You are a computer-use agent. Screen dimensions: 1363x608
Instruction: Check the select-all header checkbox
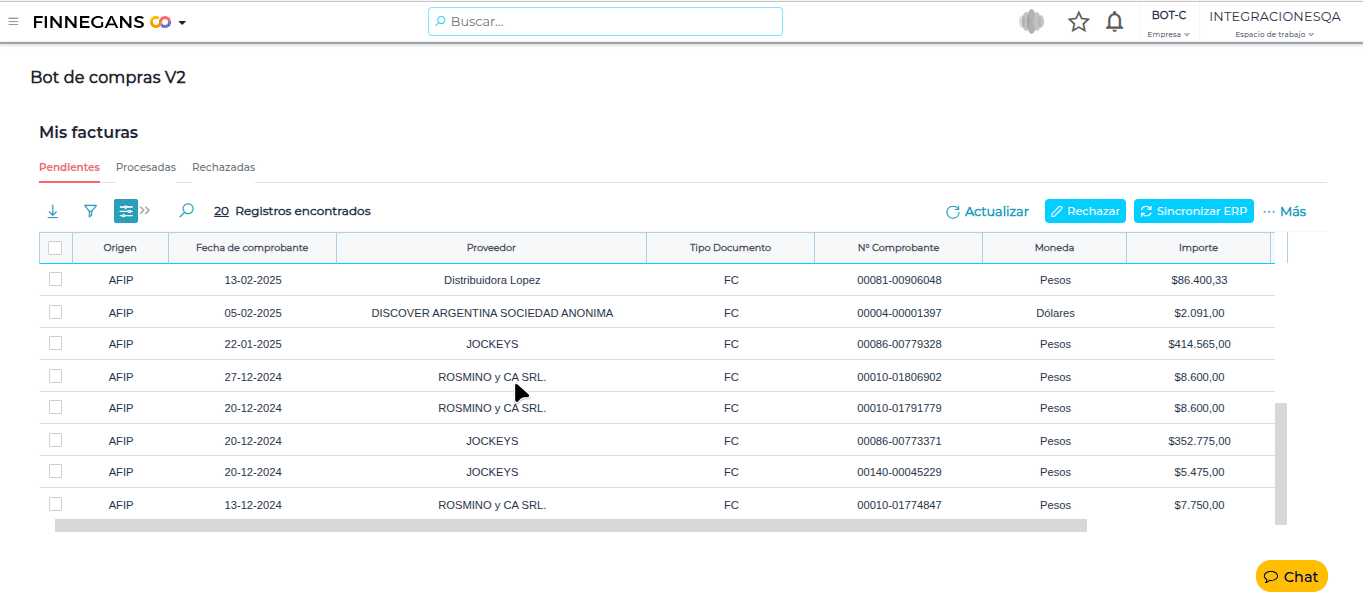[x=55, y=248]
